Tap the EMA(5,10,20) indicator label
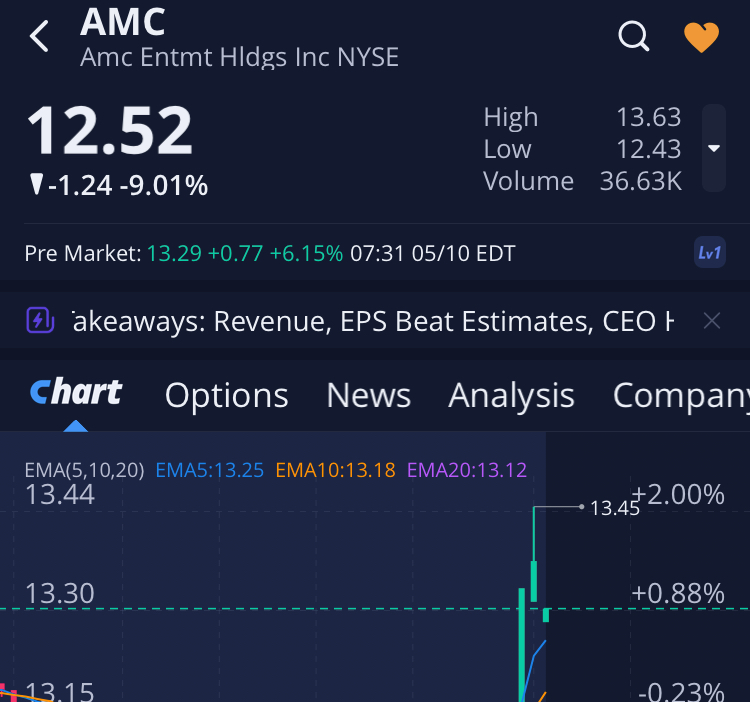Image resolution: width=750 pixels, height=702 pixels. point(84,469)
